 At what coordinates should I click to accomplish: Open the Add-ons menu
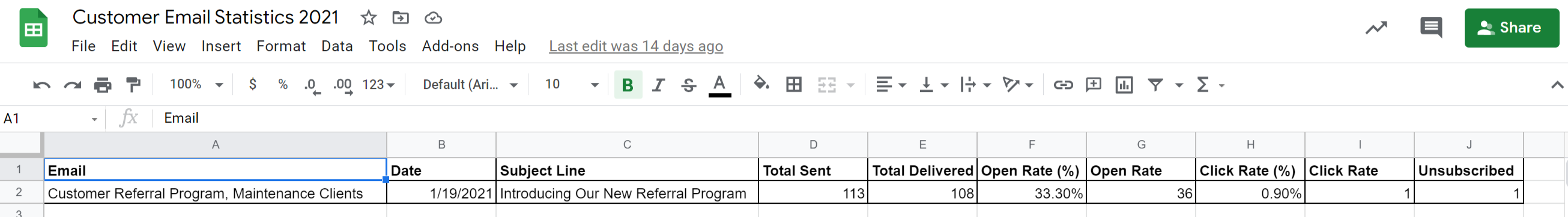(450, 46)
